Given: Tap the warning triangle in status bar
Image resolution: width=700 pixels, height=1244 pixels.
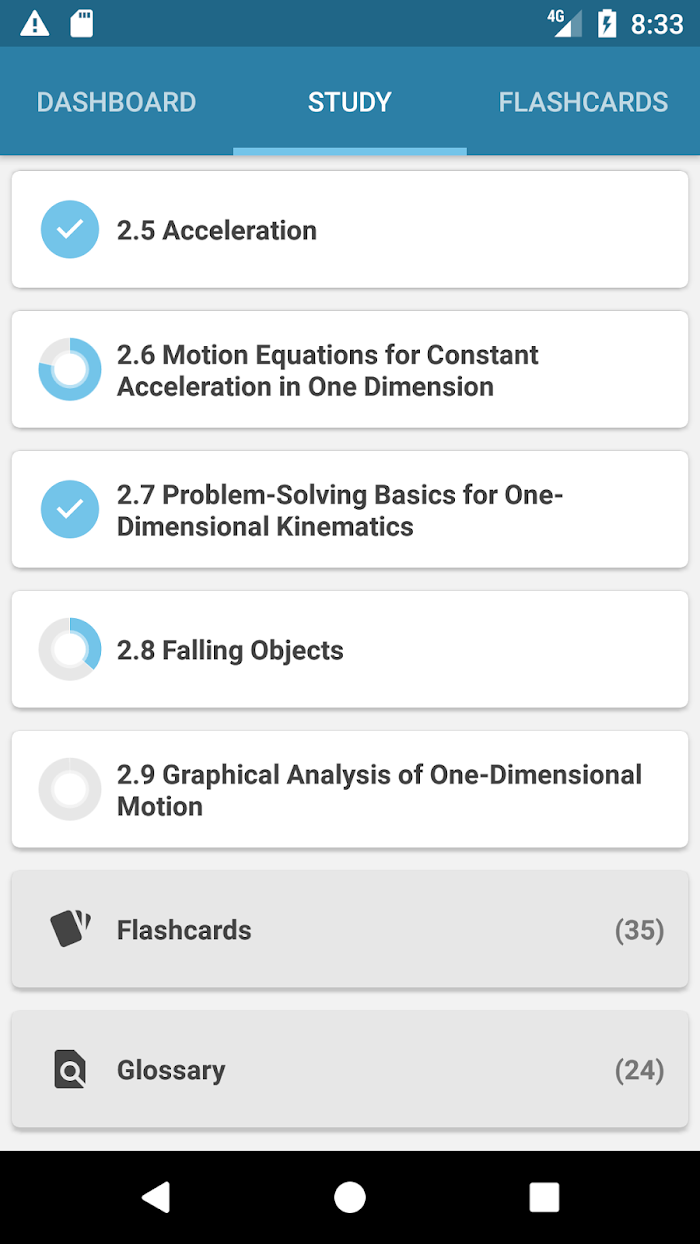Looking at the screenshot, I should click(x=35, y=23).
